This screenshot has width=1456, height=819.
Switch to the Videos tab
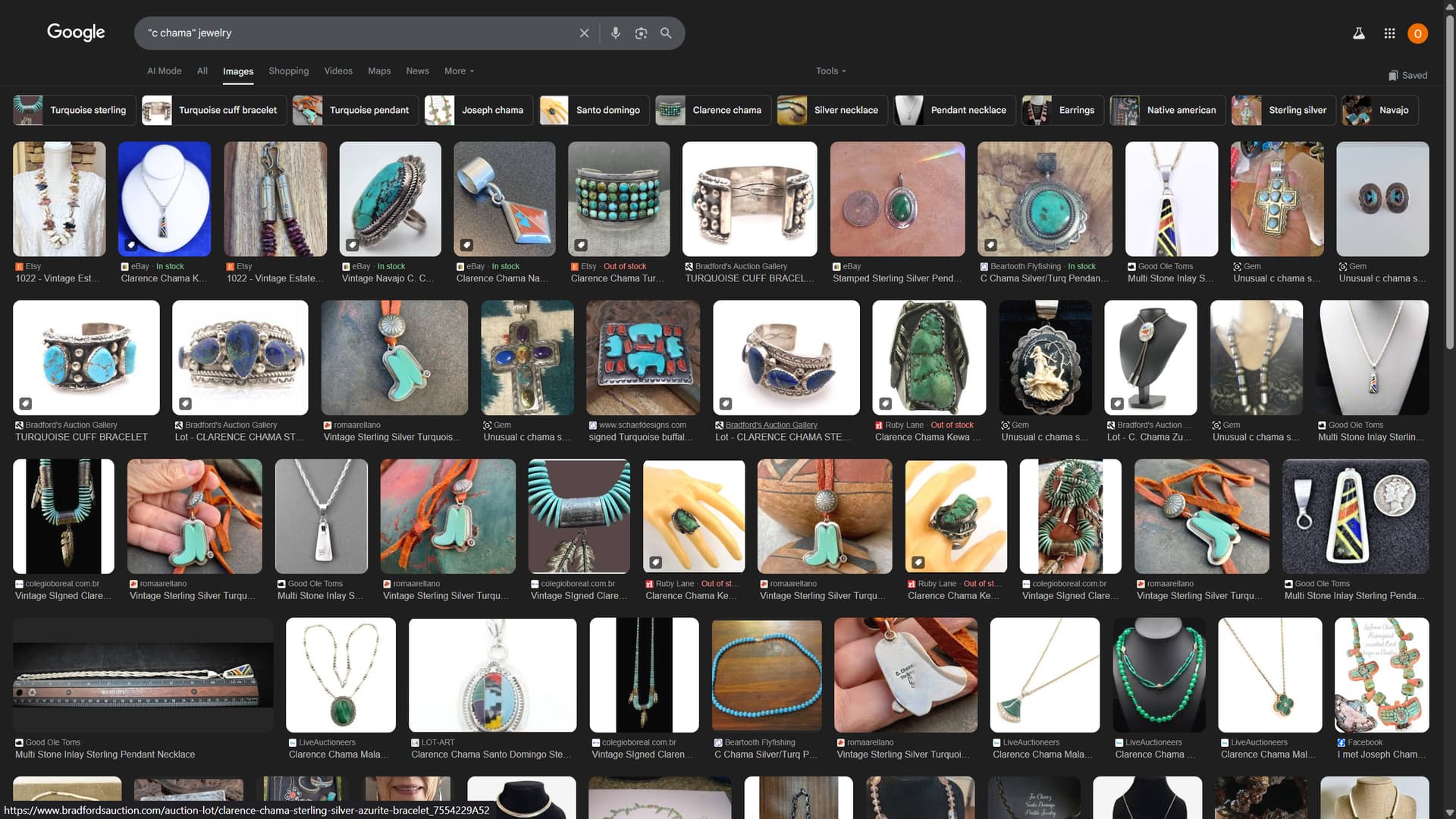(x=338, y=71)
